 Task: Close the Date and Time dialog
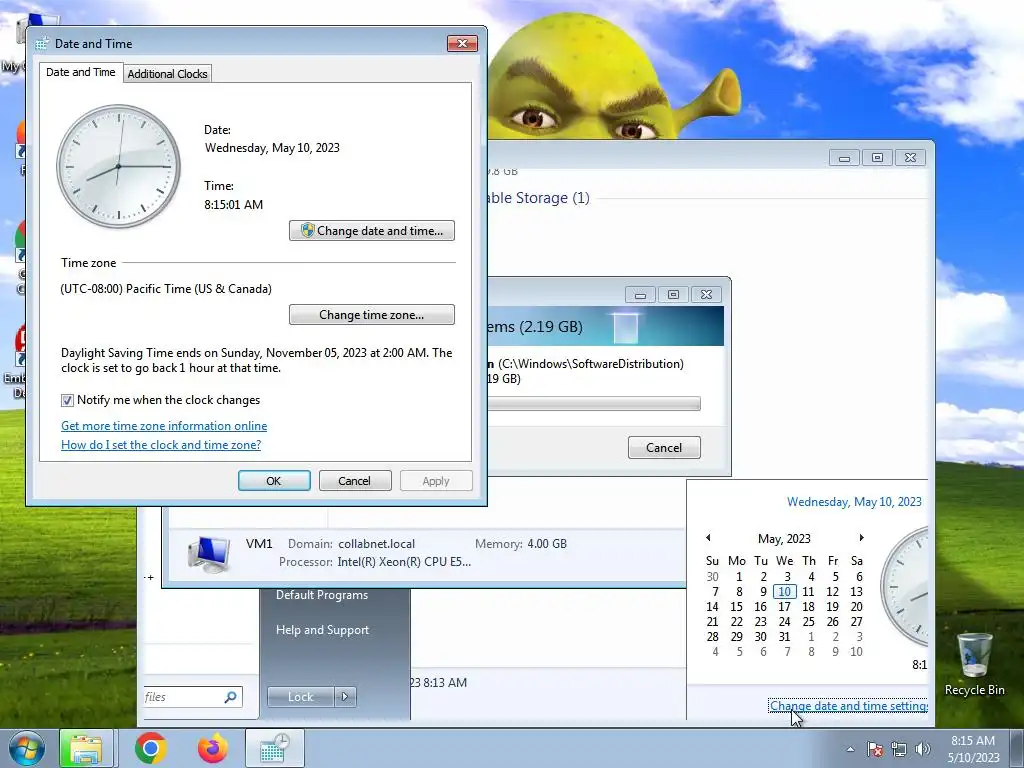point(462,44)
